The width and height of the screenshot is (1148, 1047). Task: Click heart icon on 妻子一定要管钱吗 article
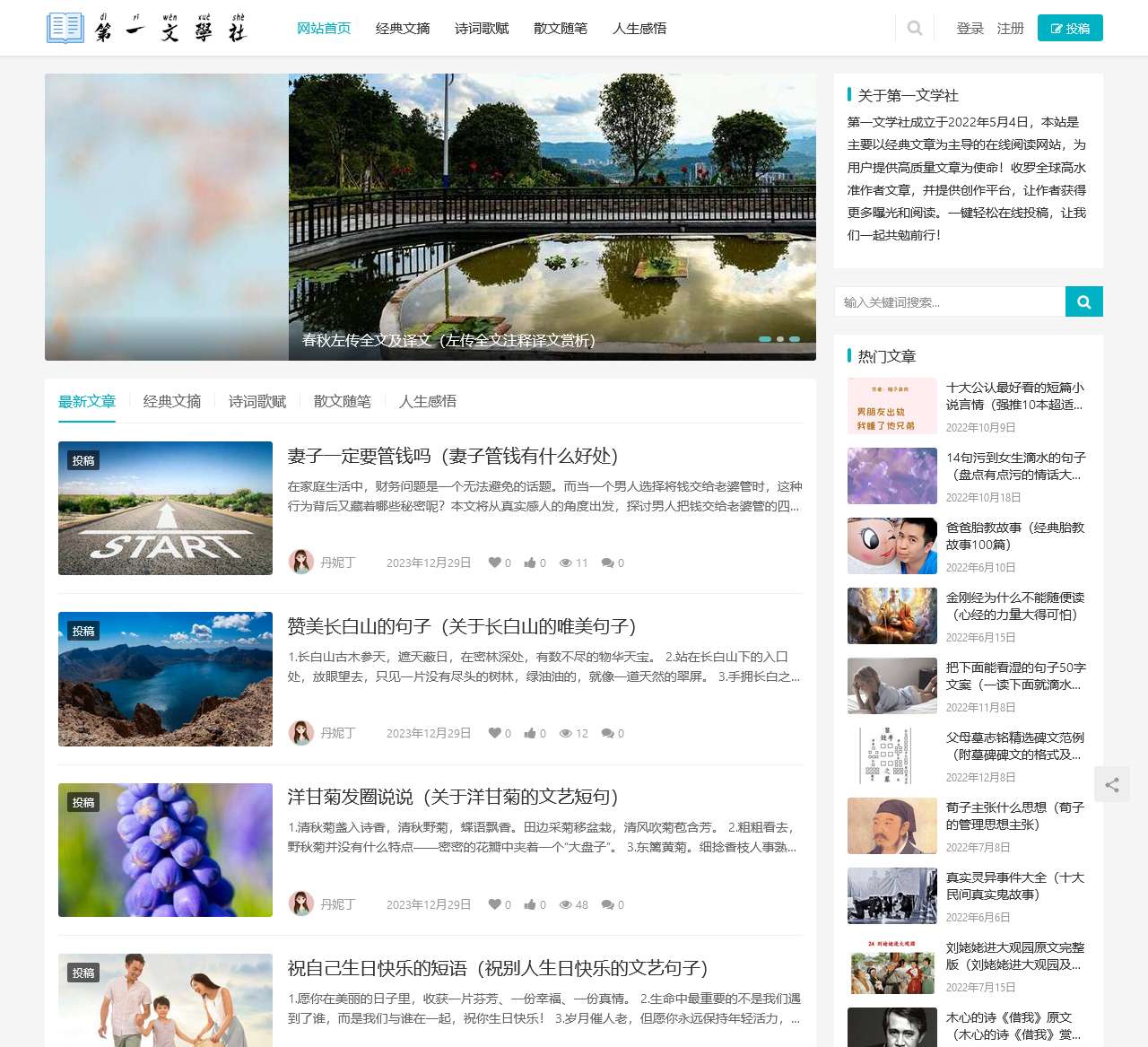(494, 563)
